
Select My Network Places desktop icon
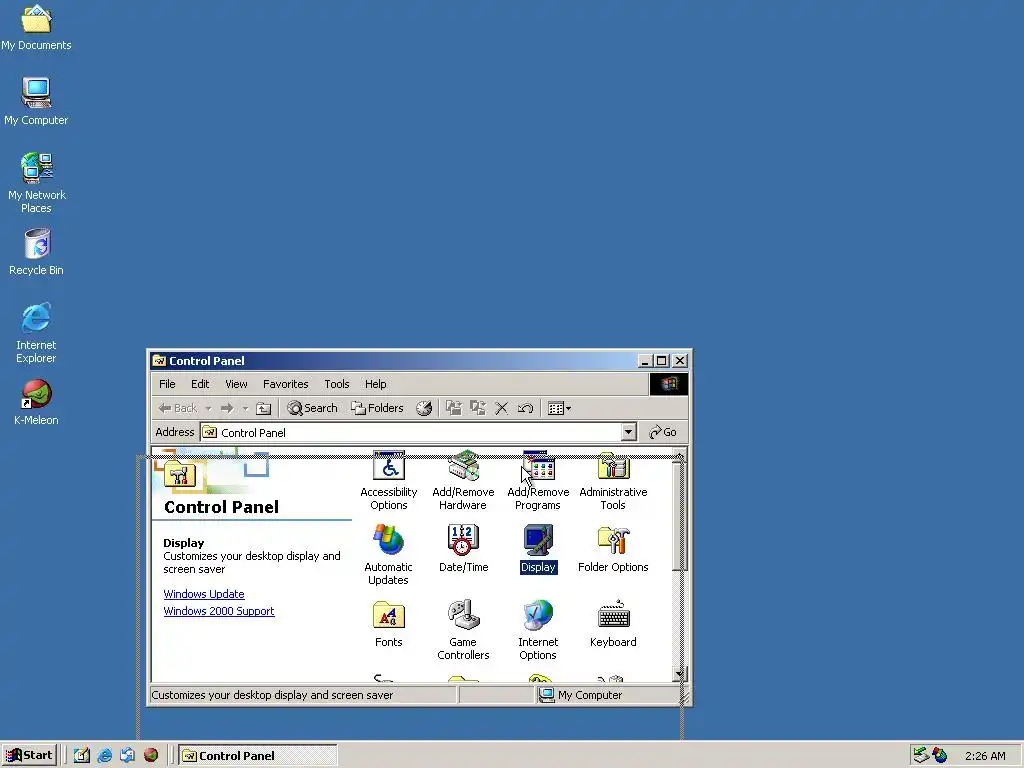[36, 183]
